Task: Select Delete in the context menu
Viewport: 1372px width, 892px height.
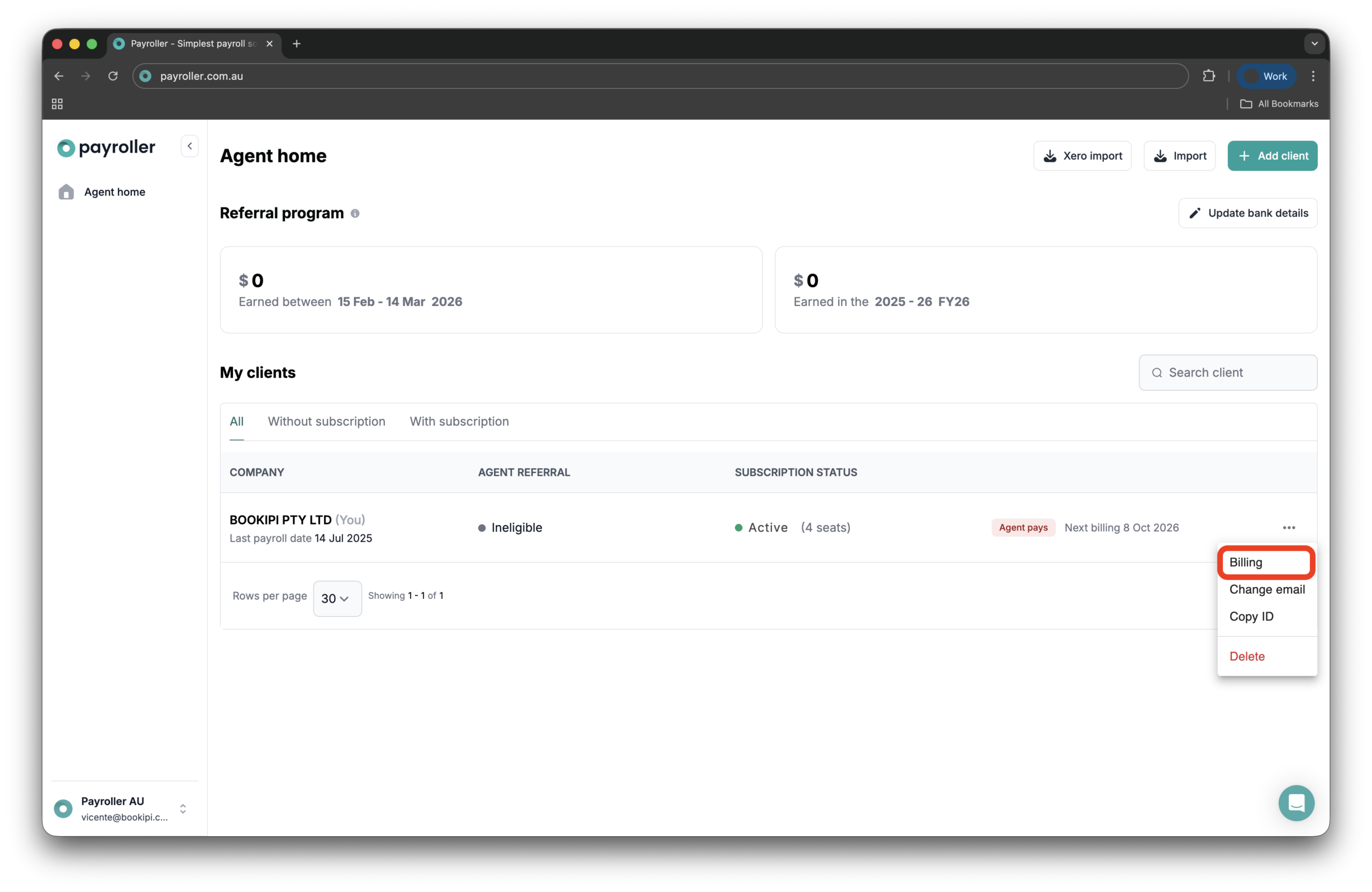Action: point(1247,656)
